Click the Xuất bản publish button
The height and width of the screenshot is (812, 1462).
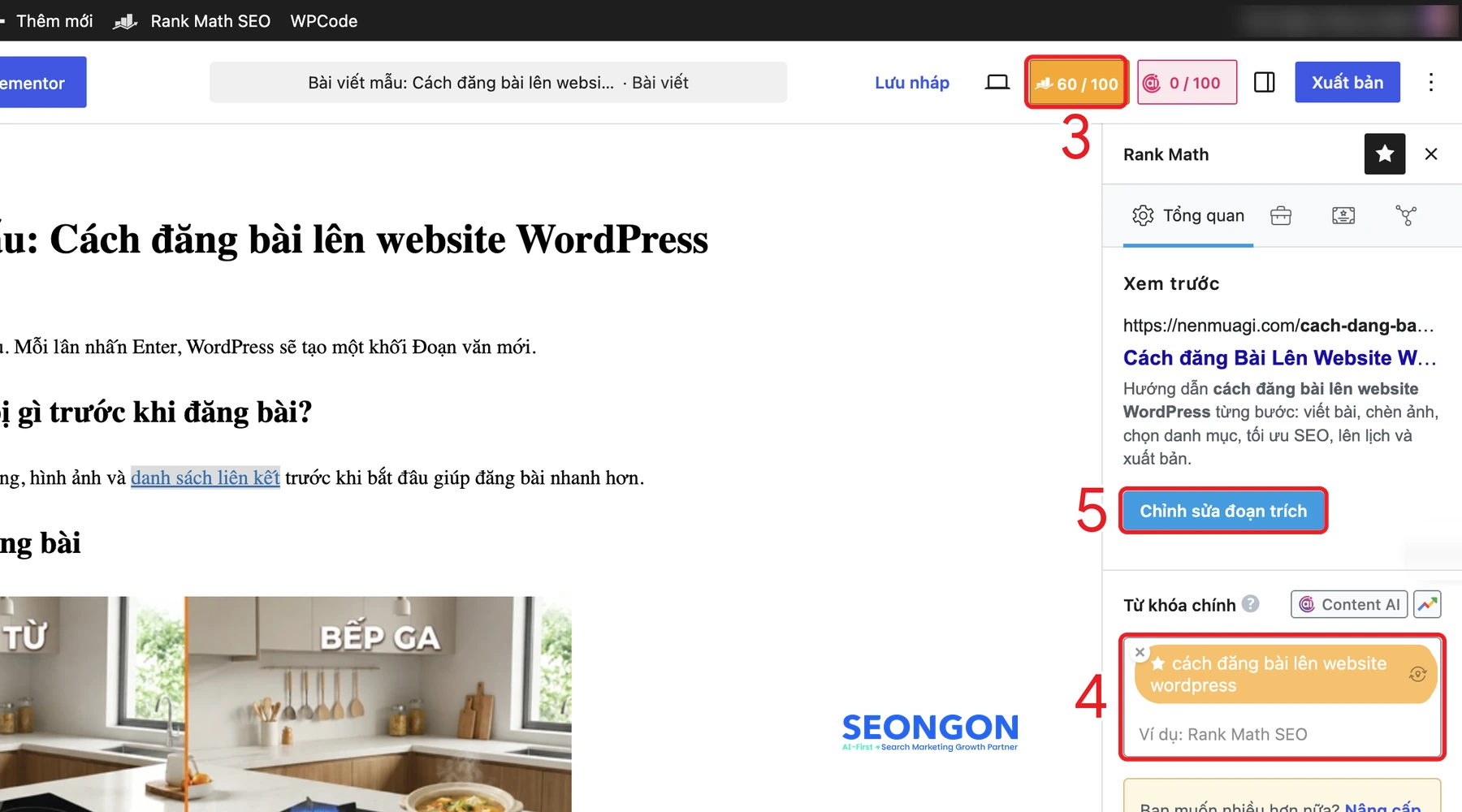(x=1347, y=82)
